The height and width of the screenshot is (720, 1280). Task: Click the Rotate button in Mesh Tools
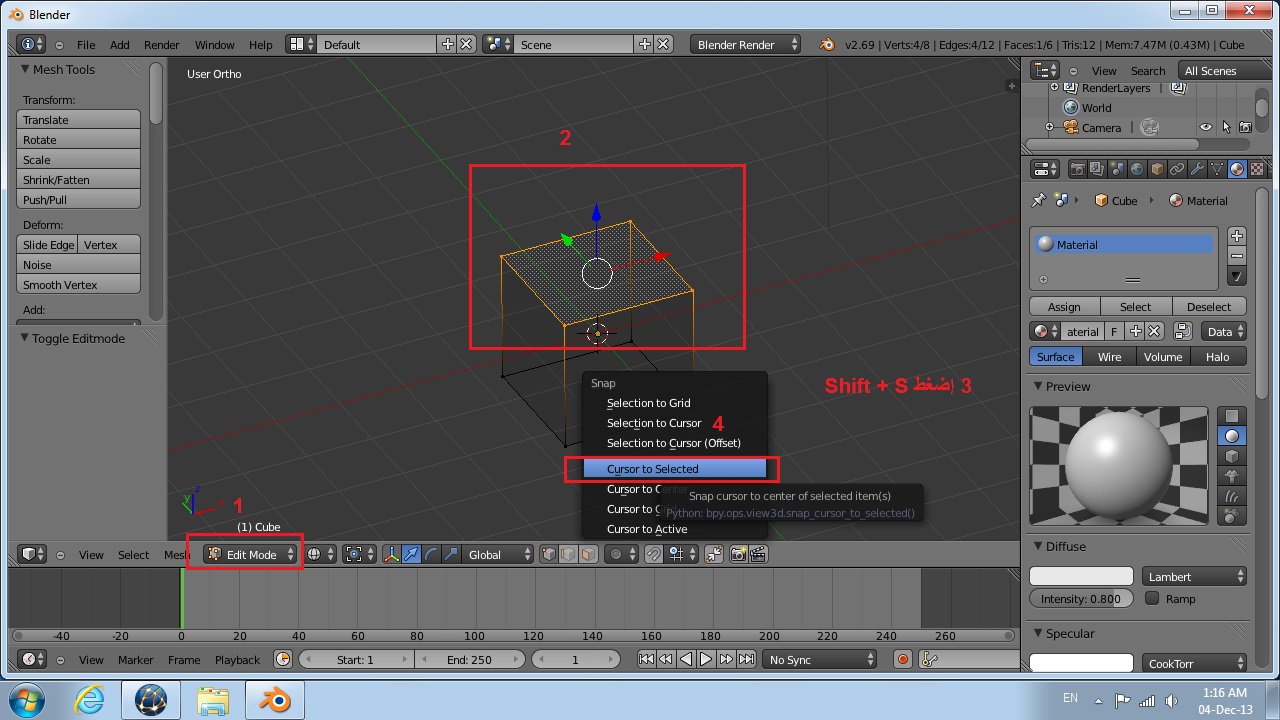pos(79,139)
